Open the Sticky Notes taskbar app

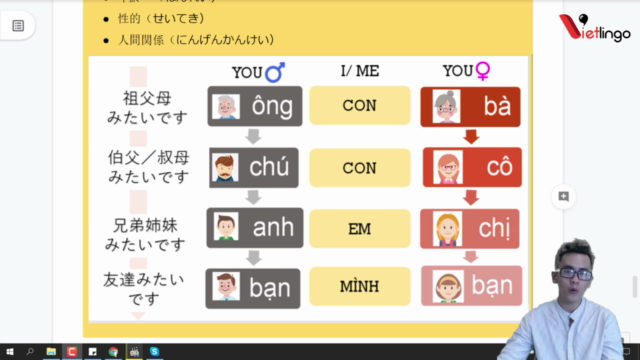coord(93,351)
